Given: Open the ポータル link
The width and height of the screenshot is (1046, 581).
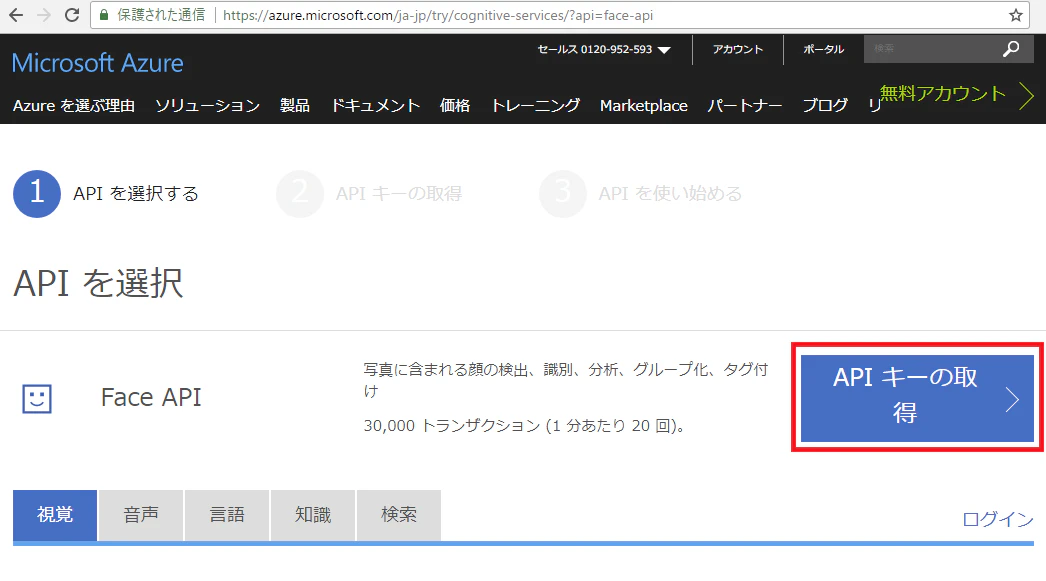Looking at the screenshot, I should 823,49.
